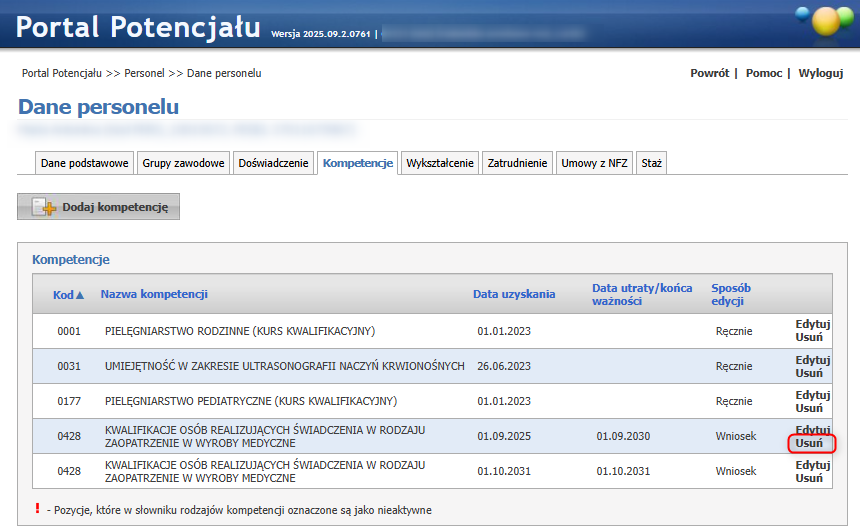Click the Powrót link
Screen dimensions: 860x526
[709, 73]
